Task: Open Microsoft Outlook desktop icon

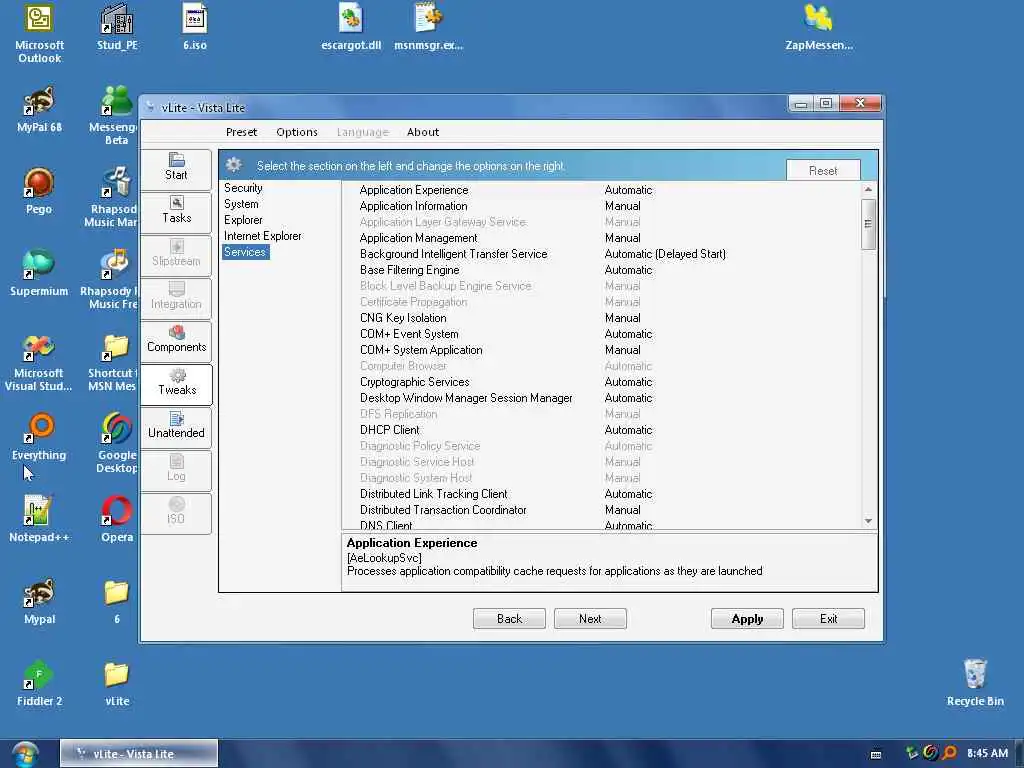Action: [x=39, y=34]
